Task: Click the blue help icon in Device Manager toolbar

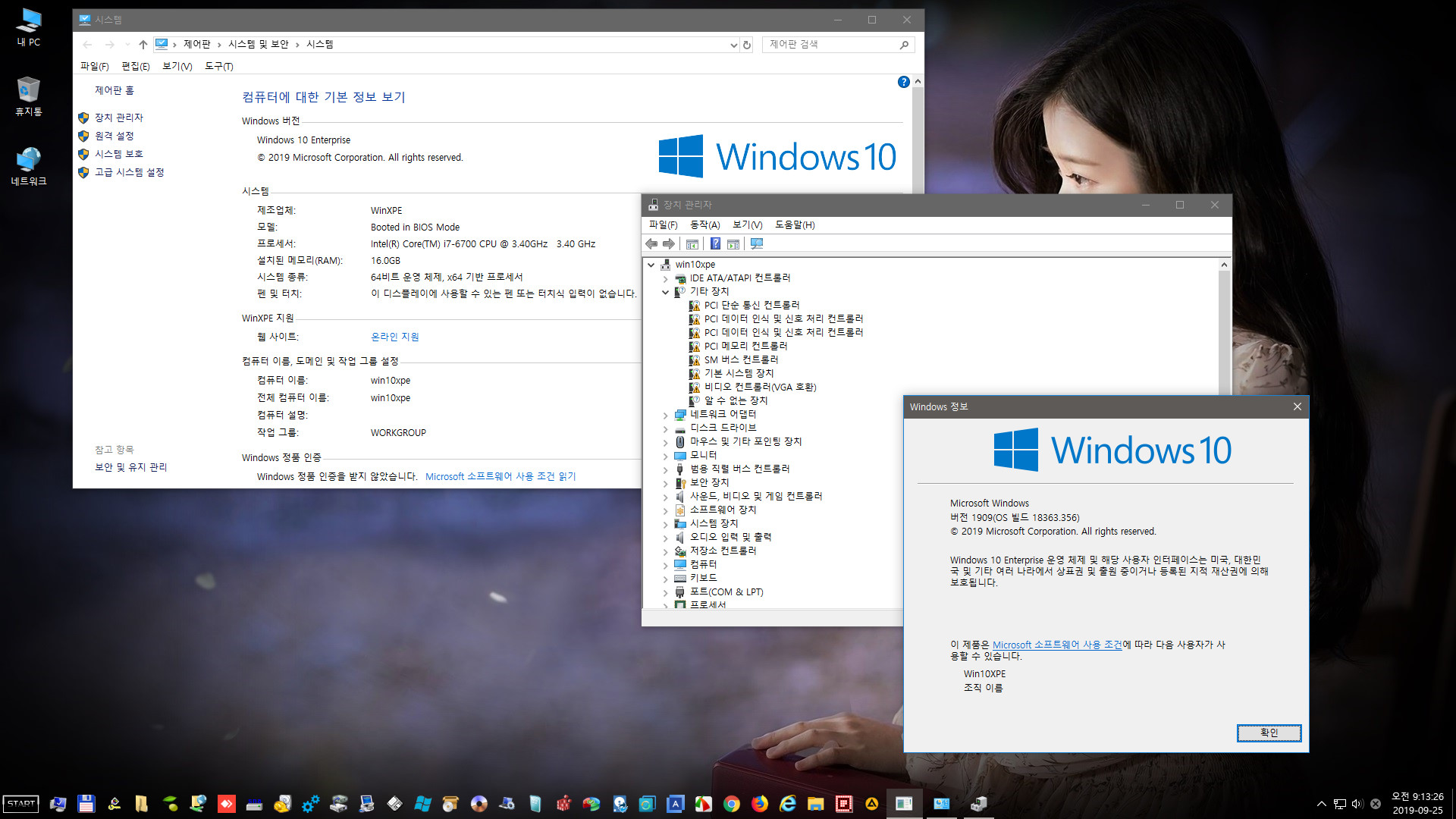Action: pos(715,243)
